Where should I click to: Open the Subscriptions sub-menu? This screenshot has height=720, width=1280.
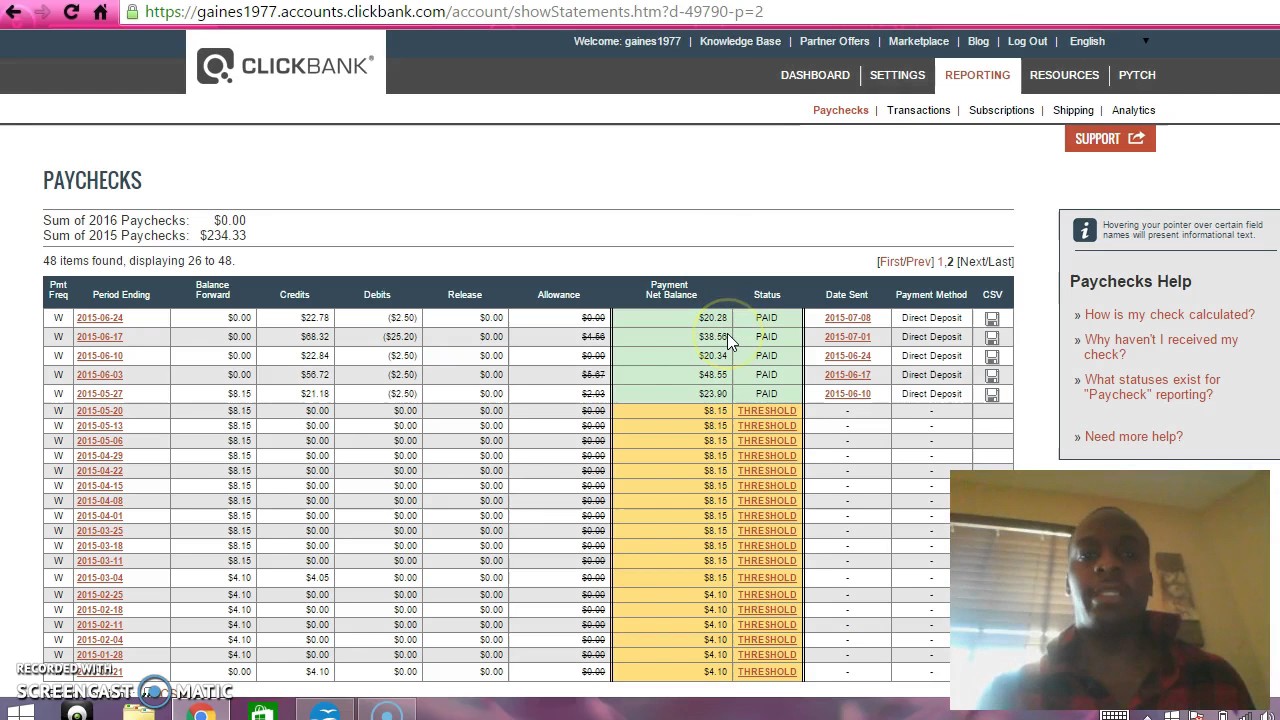pos(1001,110)
